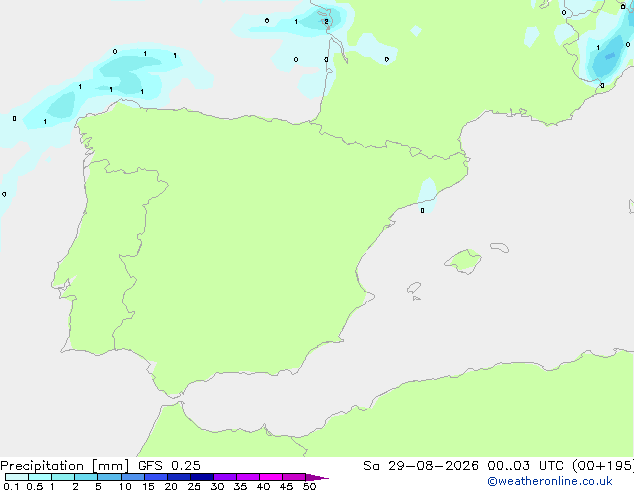Click the '0.1' legend scale label
Image resolution: width=634 pixels, height=490 pixels.
pos(11,486)
